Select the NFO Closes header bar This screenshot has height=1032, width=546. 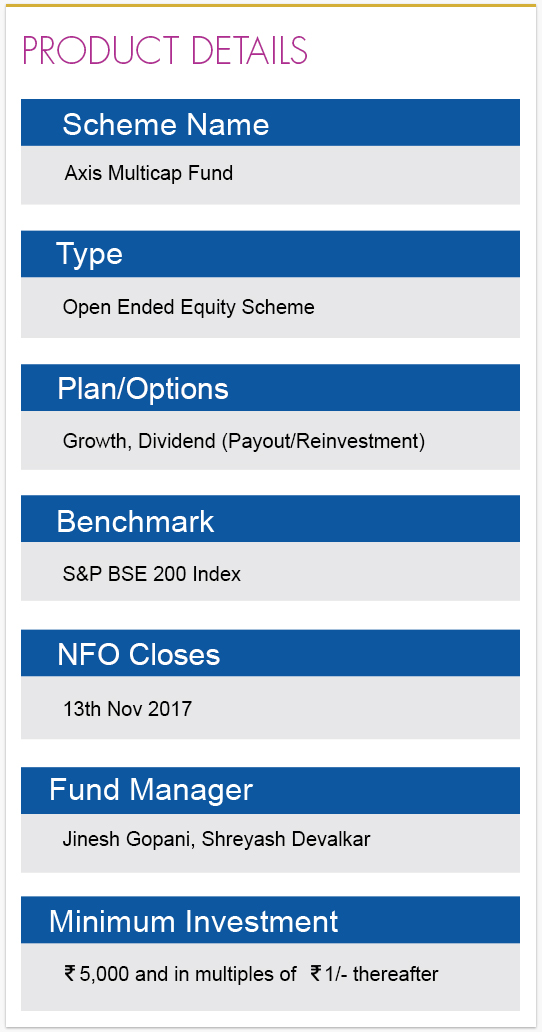(x=270, y=653)
